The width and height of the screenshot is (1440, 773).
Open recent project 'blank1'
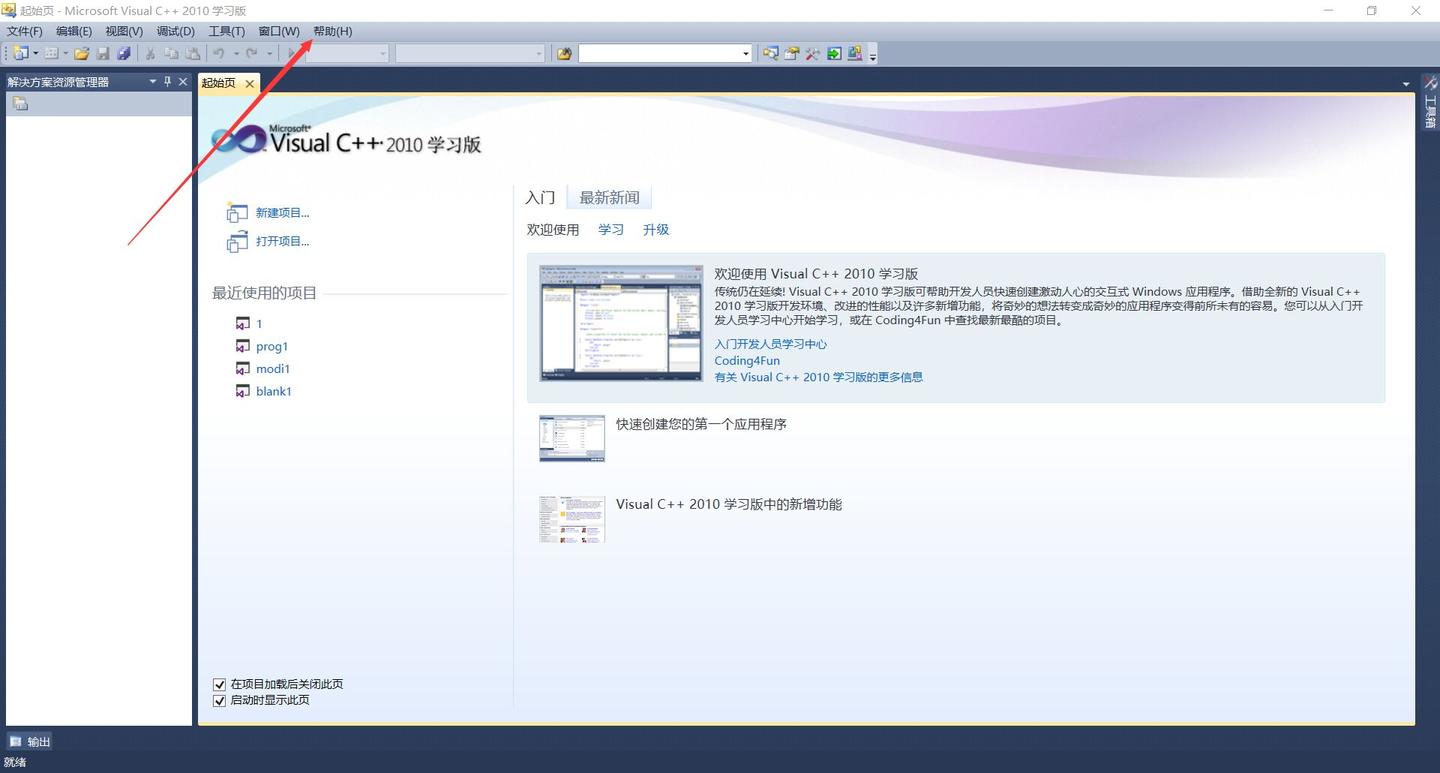(x=274, y=391)
